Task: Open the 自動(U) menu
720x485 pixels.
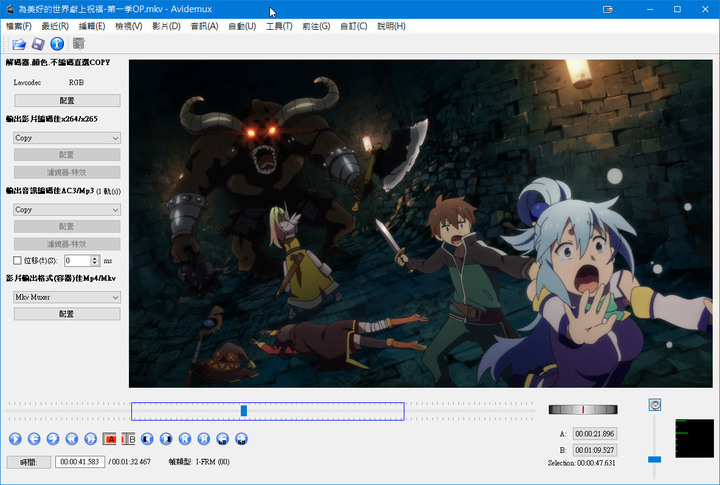Action: (242, 26)
